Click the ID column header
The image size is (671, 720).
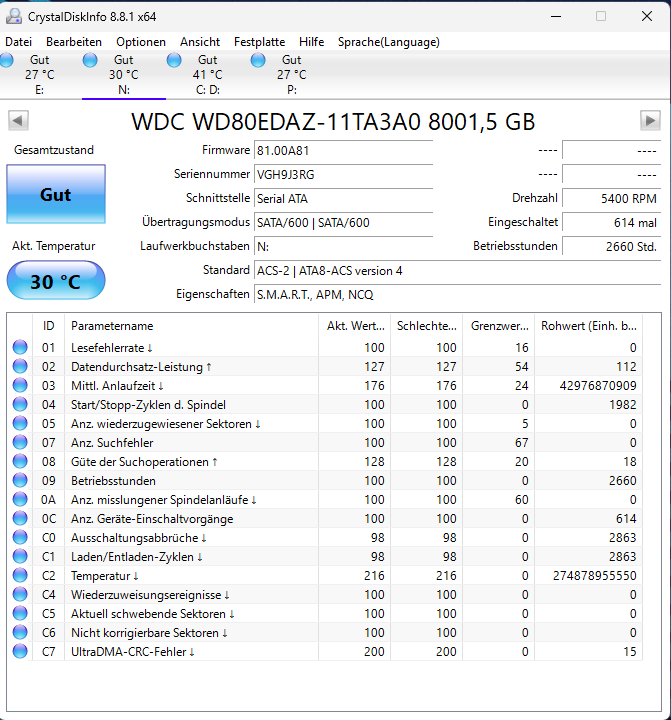click(49, 326)
